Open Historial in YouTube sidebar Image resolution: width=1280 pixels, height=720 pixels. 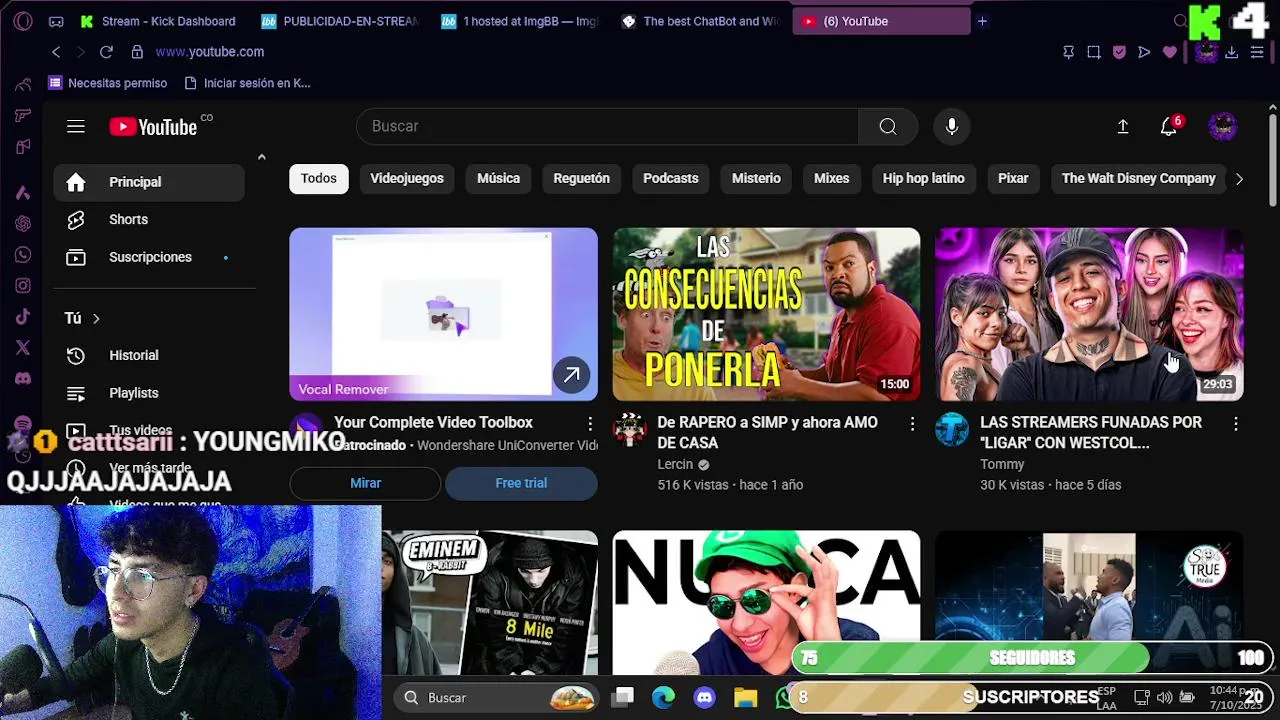(x=149, y=355)
